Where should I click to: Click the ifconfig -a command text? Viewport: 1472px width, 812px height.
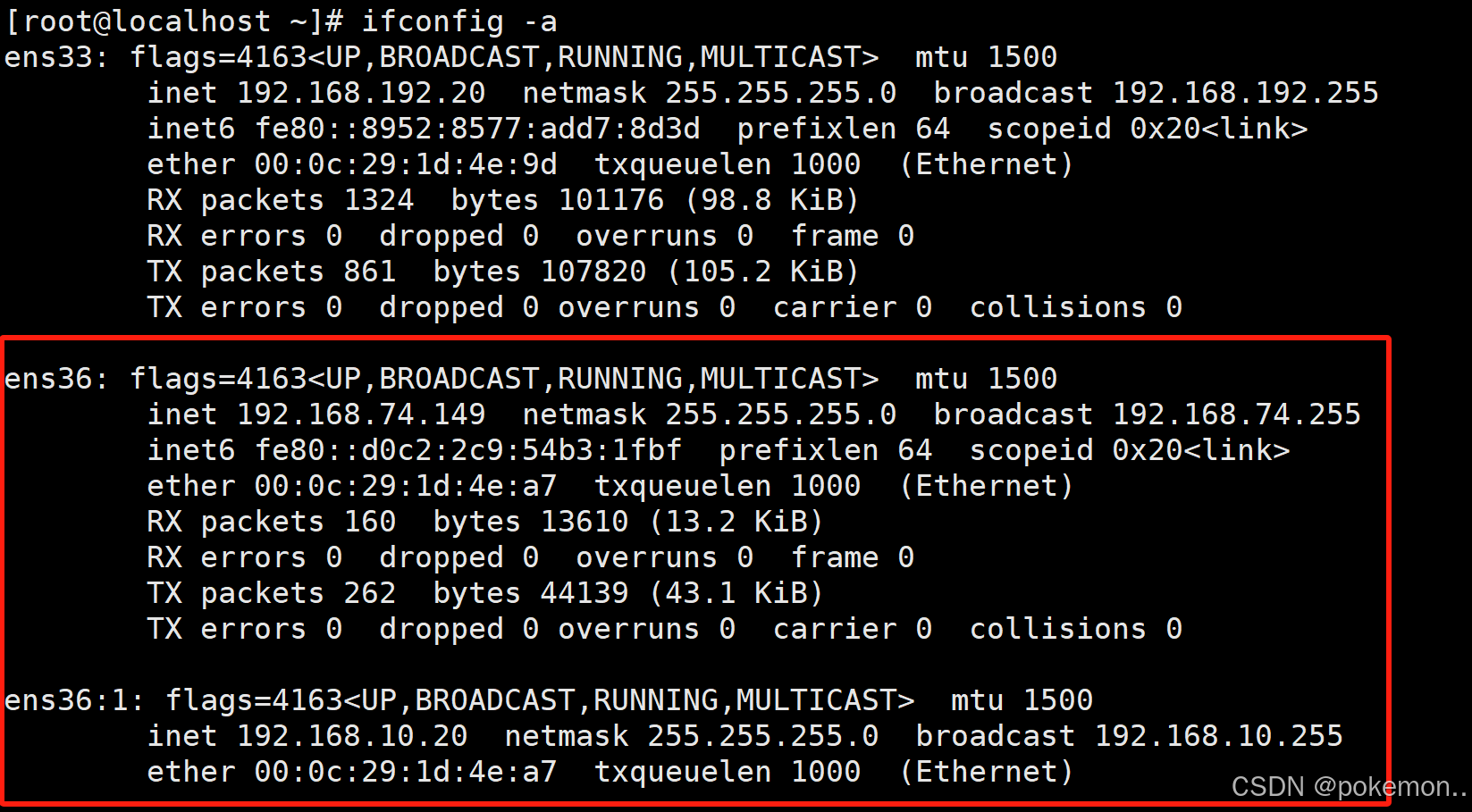pyautogui.click(x=459, y=21)
